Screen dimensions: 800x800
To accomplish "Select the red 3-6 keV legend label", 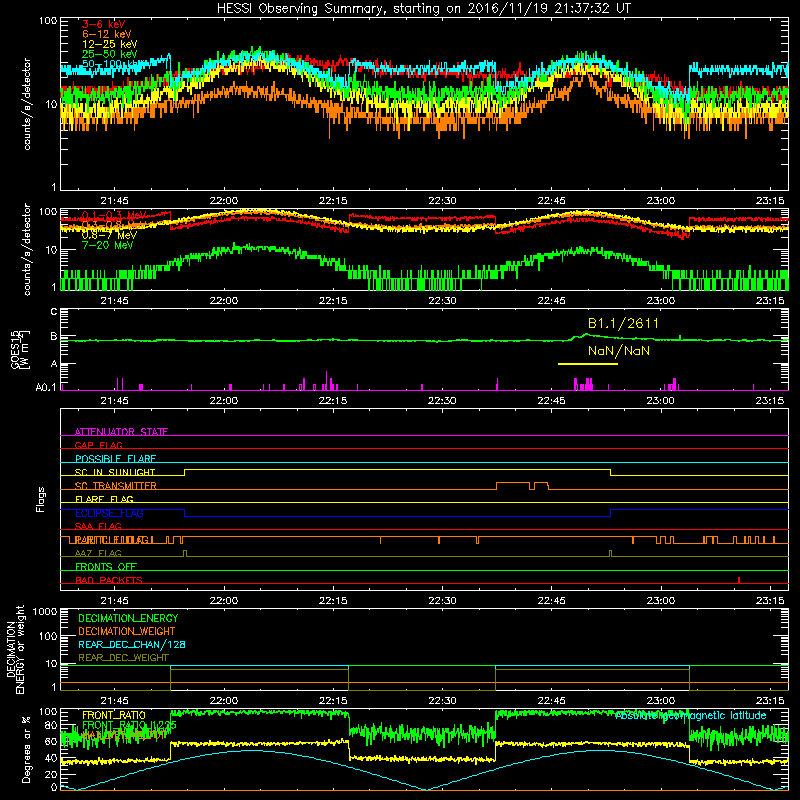I will click(104, 24).
